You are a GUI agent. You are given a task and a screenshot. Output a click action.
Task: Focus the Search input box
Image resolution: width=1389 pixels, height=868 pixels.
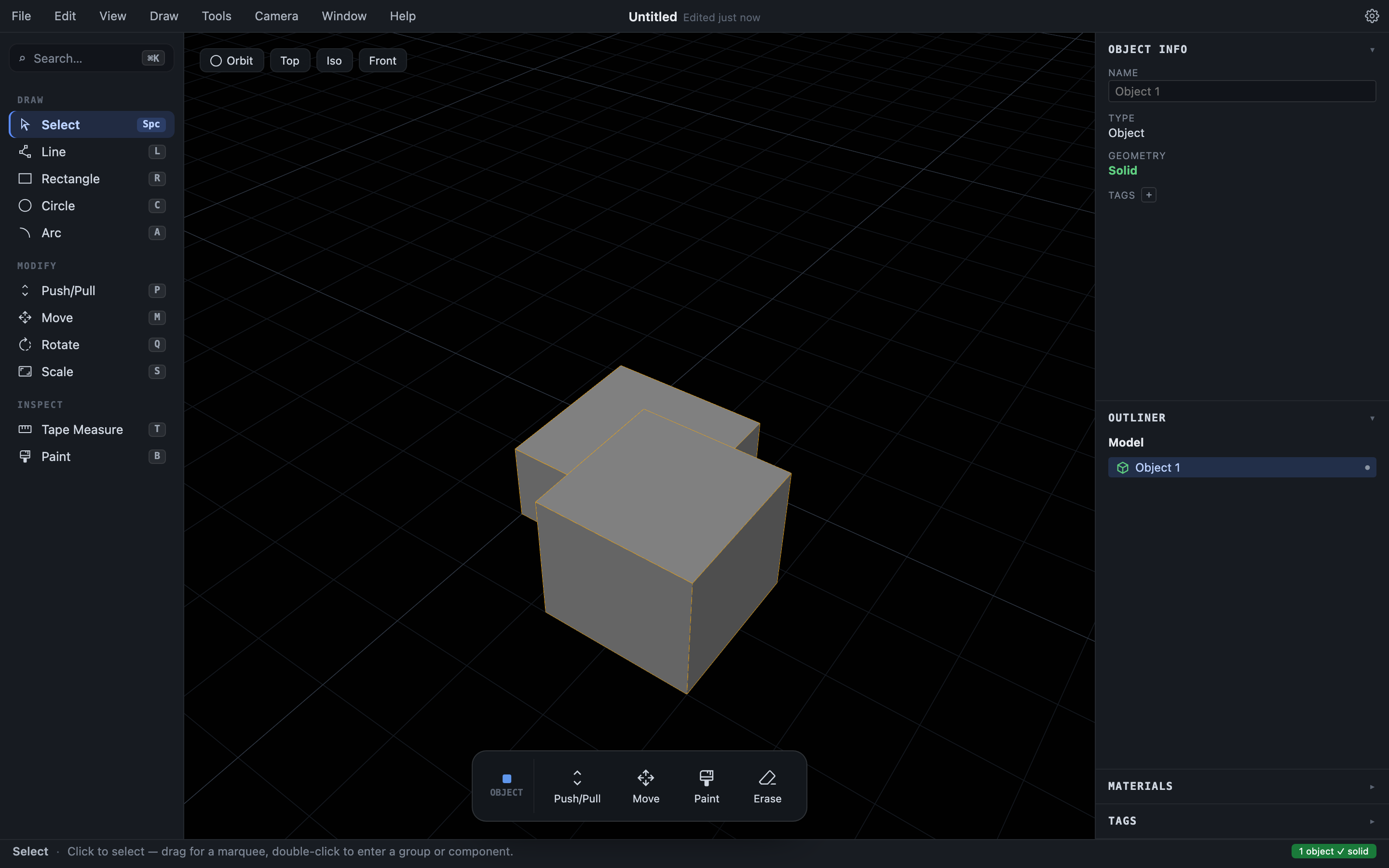[x=92, y=58]
